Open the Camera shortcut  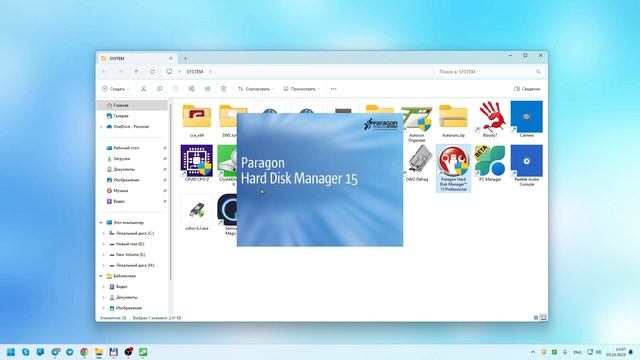(x=527, y=119)
